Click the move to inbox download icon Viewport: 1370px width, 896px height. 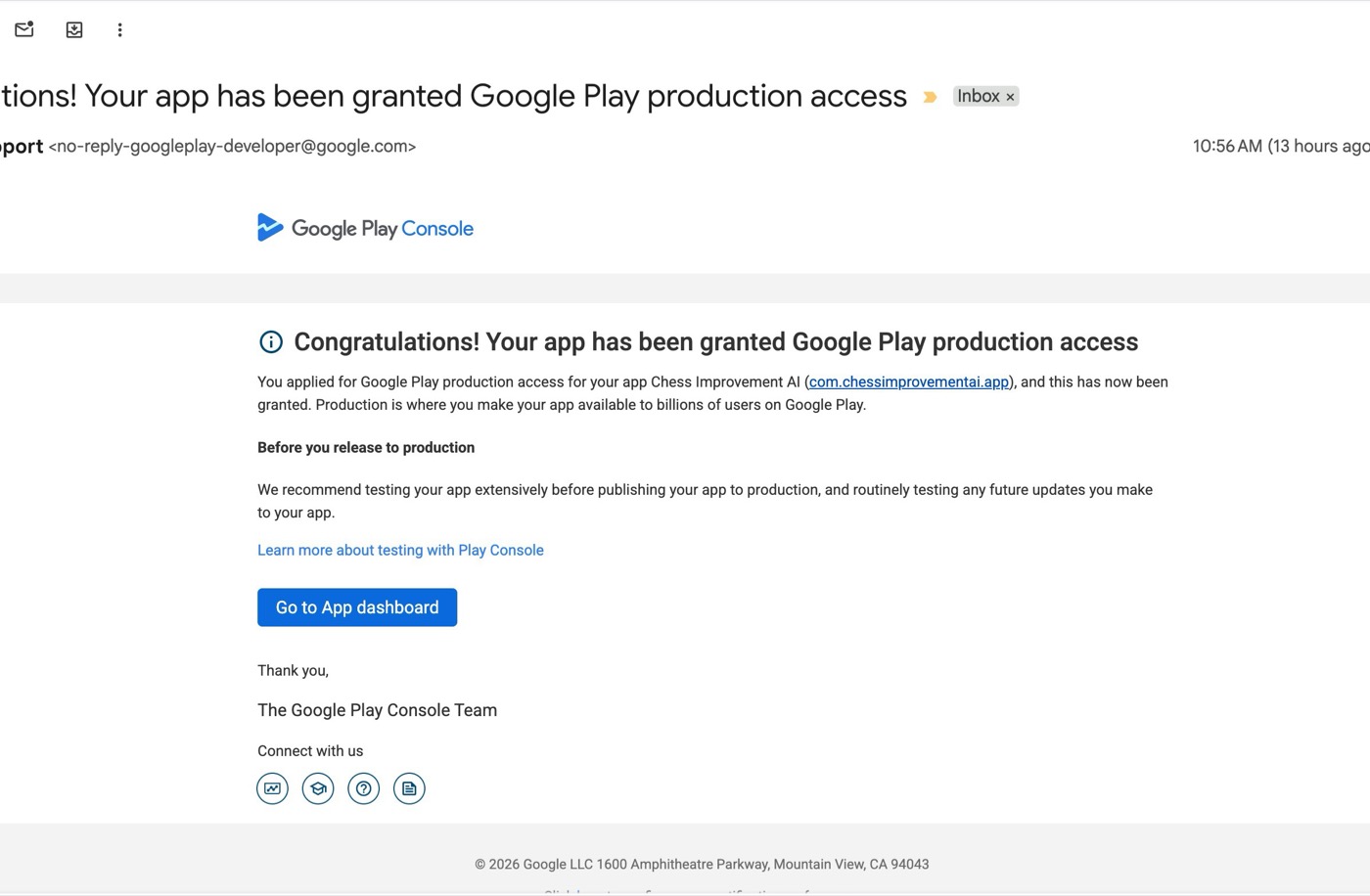coord(74,29)
